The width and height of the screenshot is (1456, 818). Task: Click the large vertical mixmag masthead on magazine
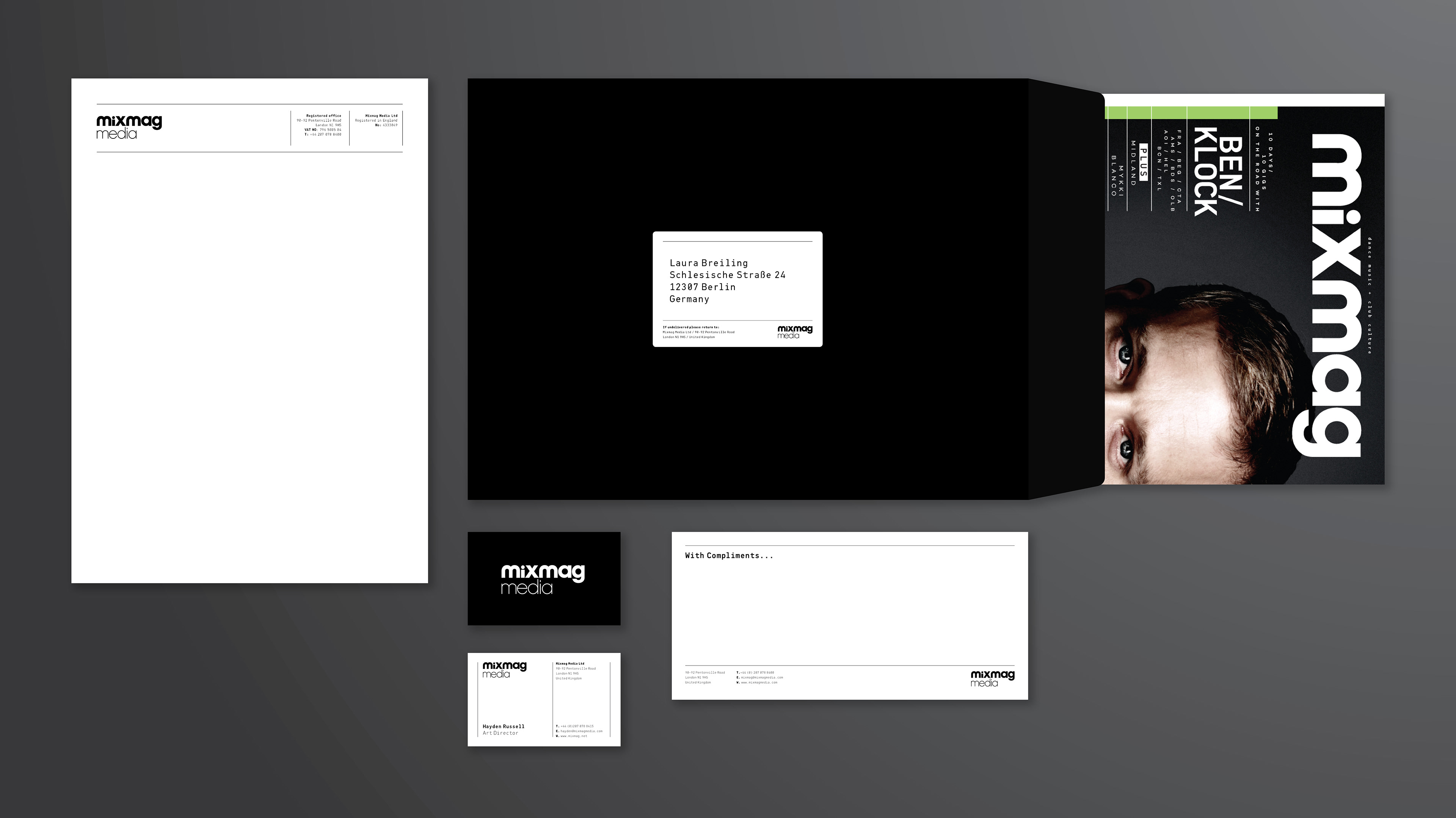(1328, 295)
